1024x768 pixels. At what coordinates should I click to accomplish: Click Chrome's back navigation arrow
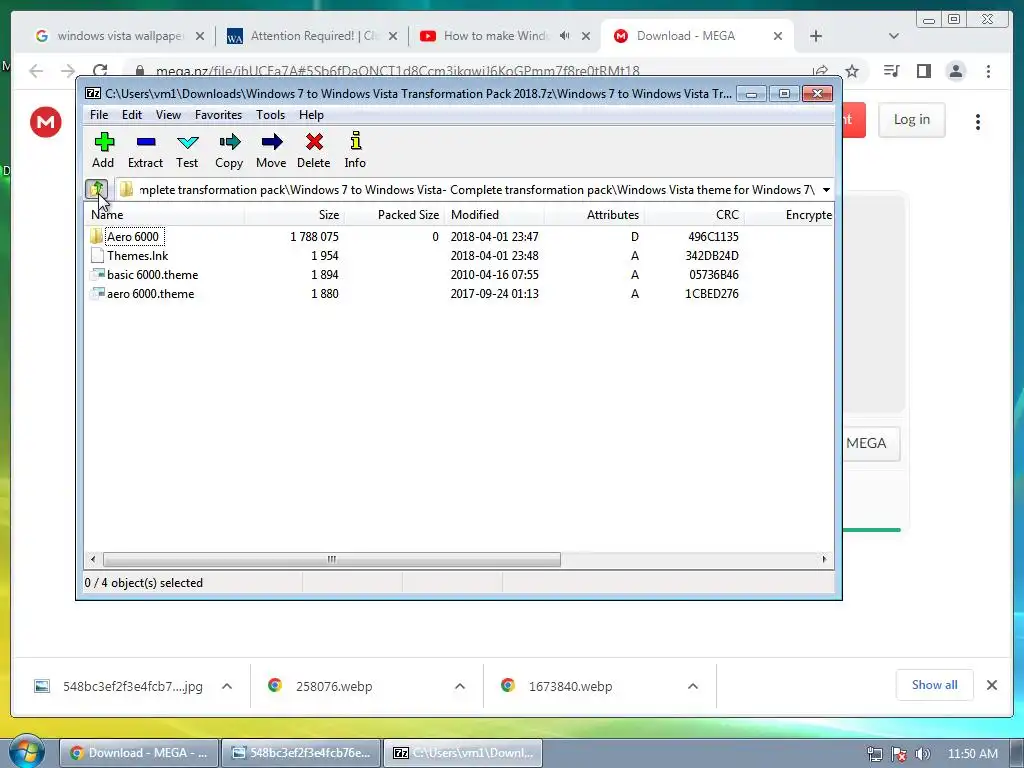[36, 71]
